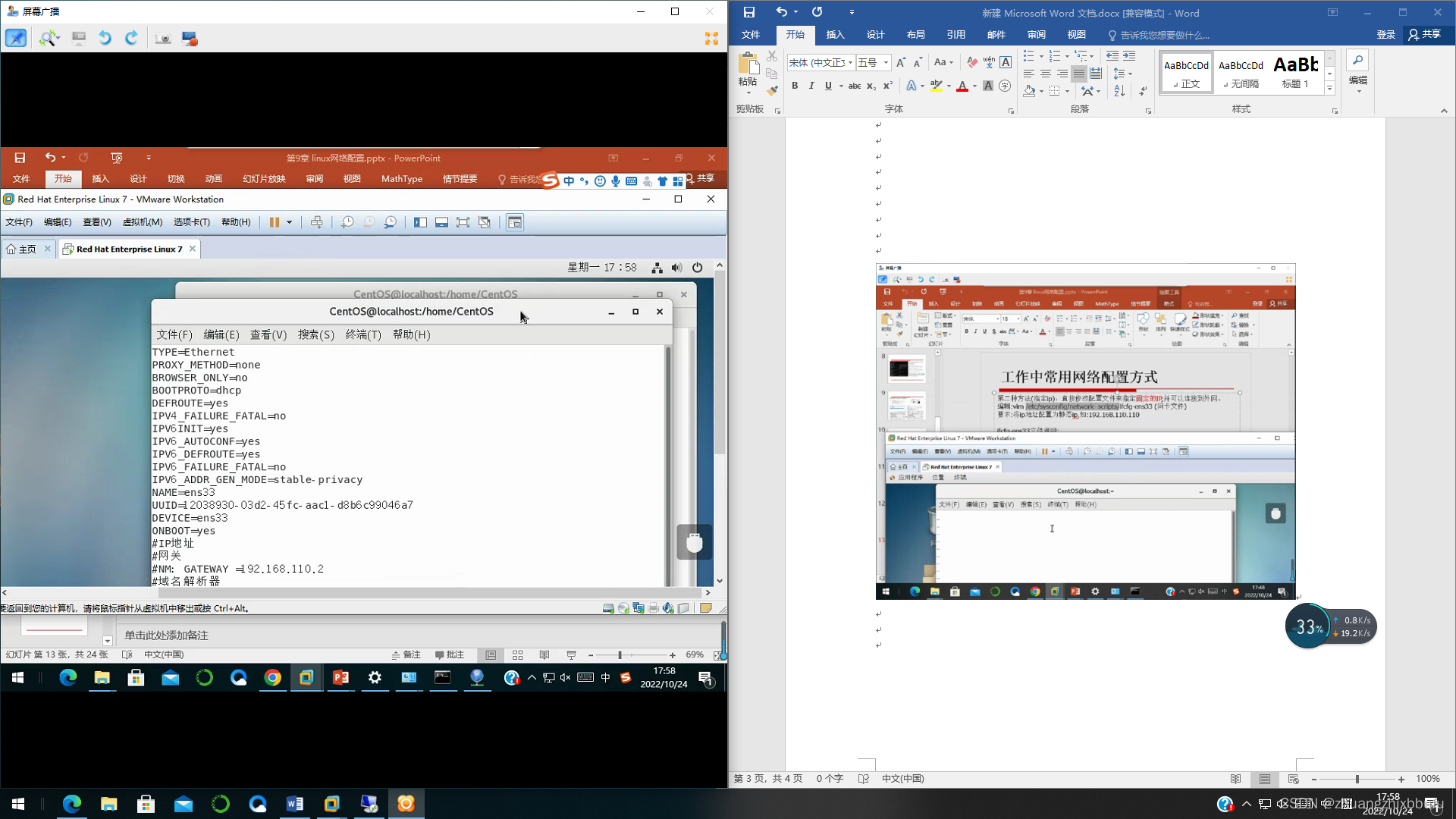1456x819 pixels.
Task: Click the Paste clipboard icon
Action: (x=748, y=64)
